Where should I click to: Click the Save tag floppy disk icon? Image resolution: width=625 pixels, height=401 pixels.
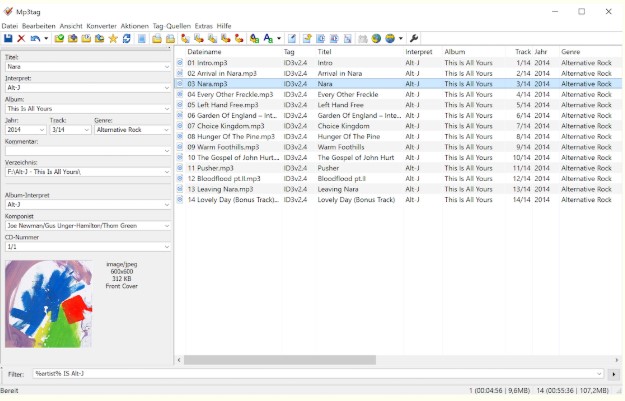(8, 38)
